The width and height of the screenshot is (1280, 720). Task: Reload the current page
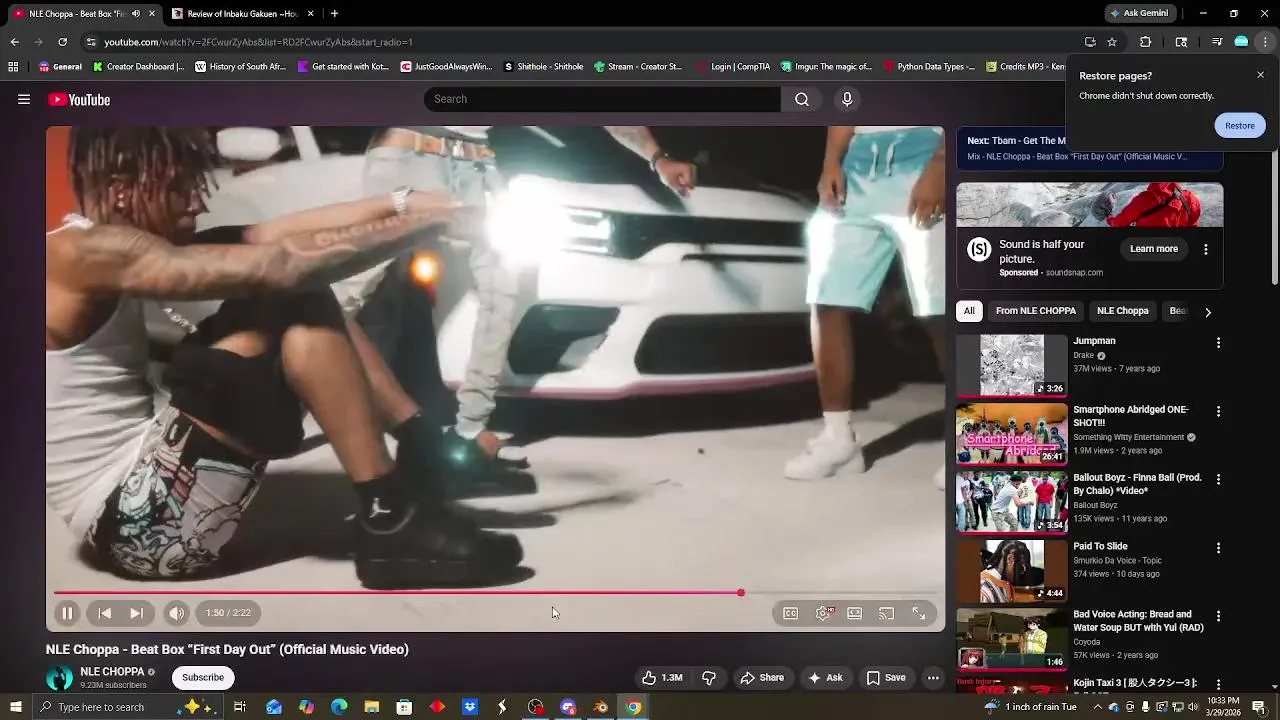(62, 42)
